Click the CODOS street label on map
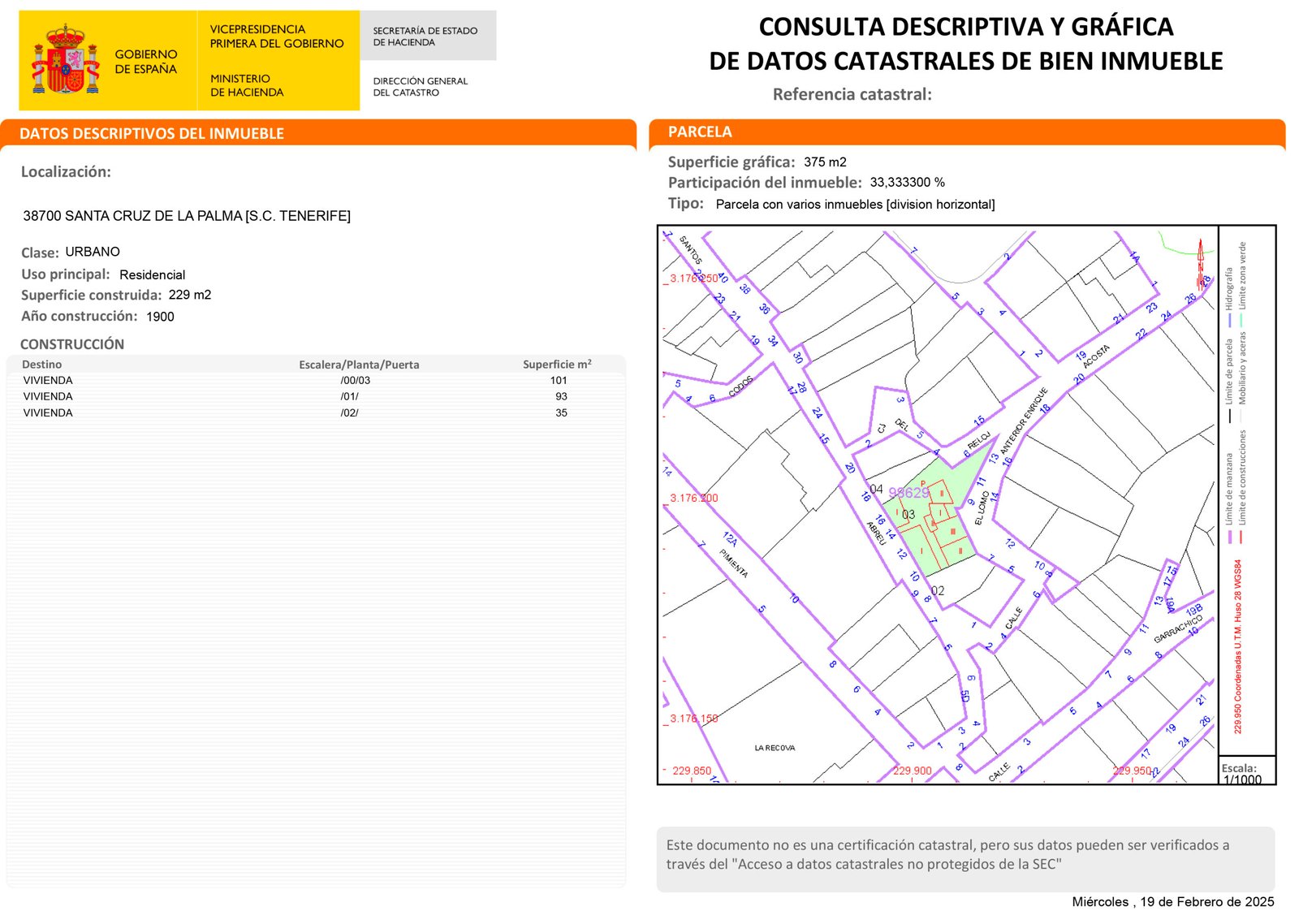This screenshot has height=924, width=1299. (740, 386)
